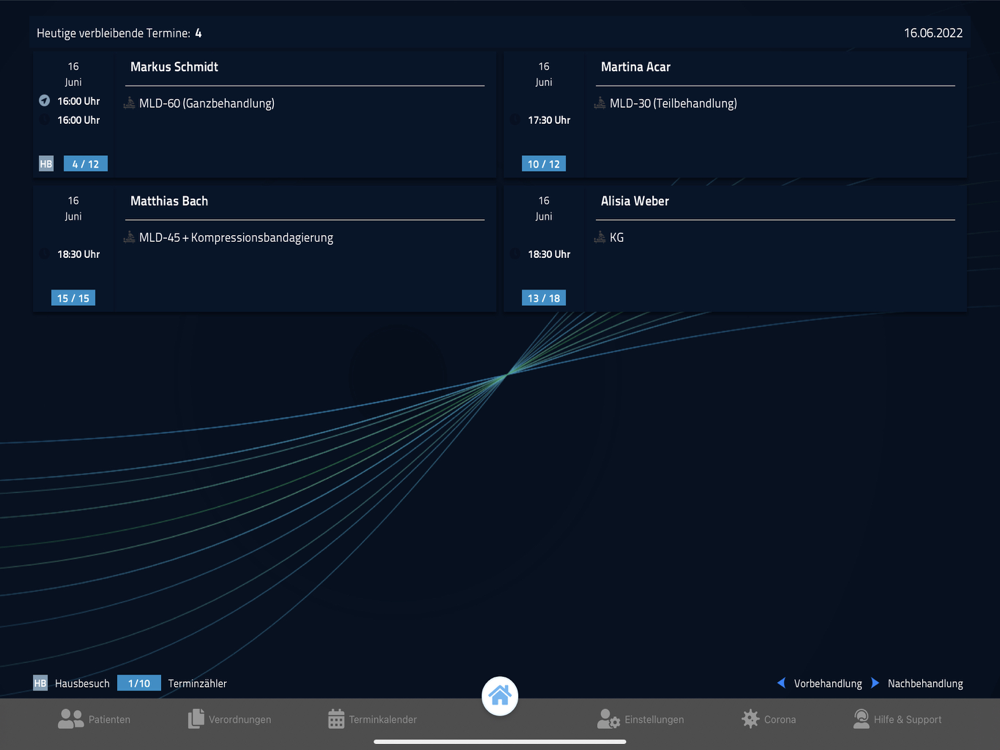Click the date 16.06.2022
This screenshot has width=1000, height=750.
[933, 33]
